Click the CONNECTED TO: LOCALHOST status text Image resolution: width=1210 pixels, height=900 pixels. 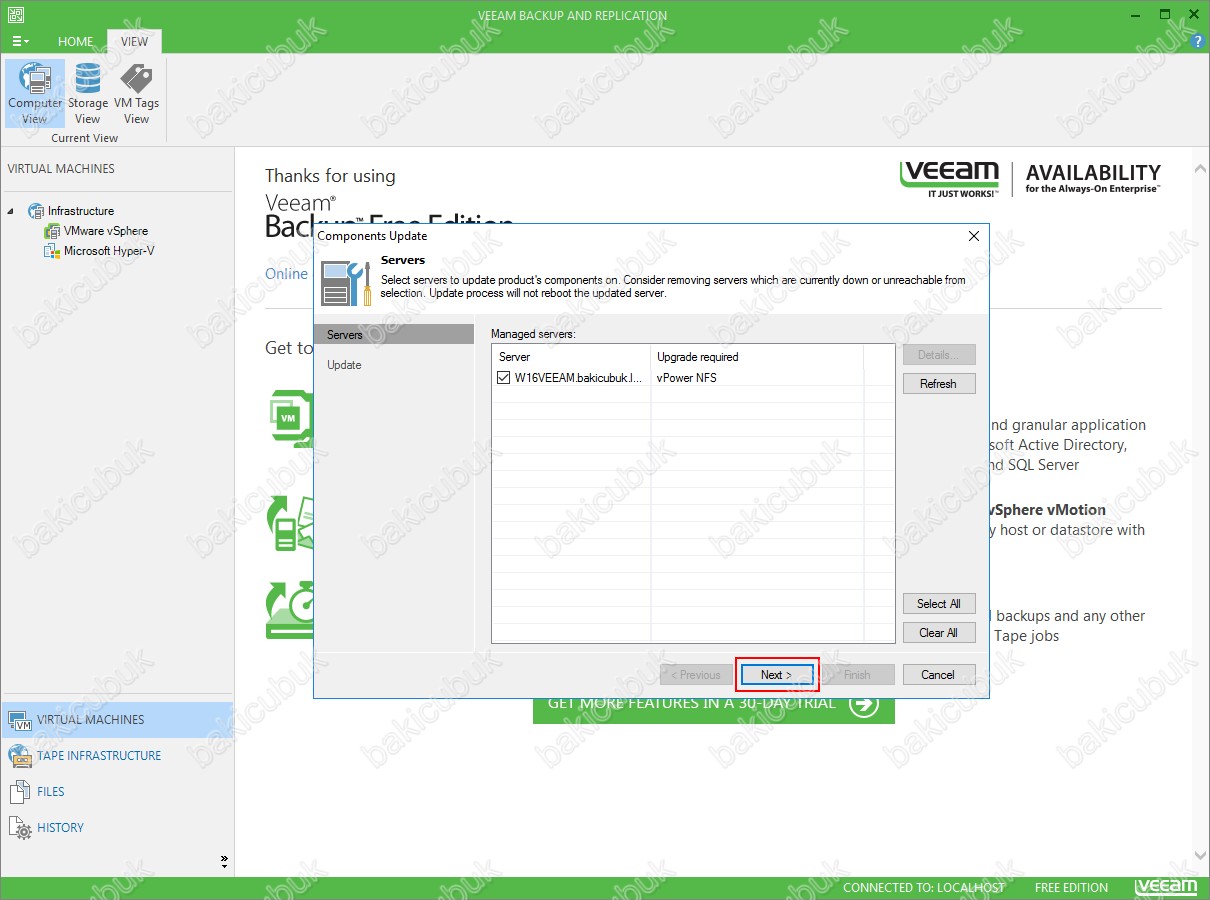coord(924,888)
